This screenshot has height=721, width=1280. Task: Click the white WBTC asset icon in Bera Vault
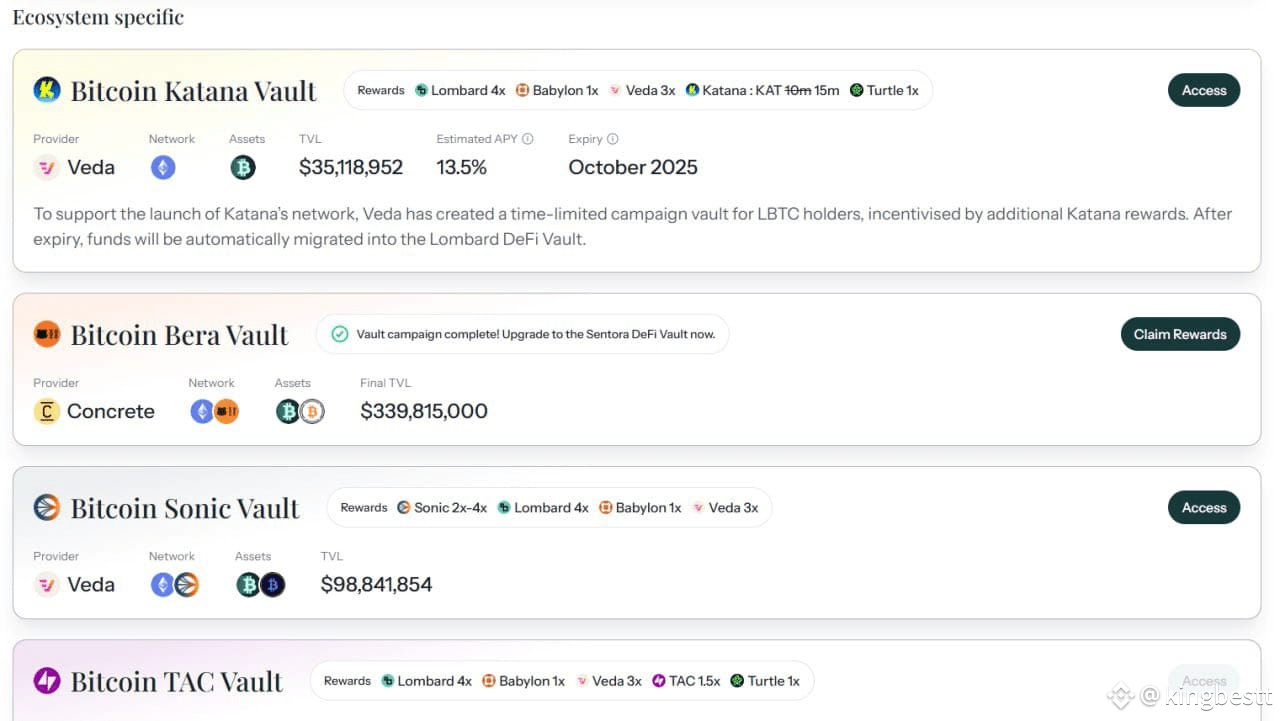coord(312,411)
